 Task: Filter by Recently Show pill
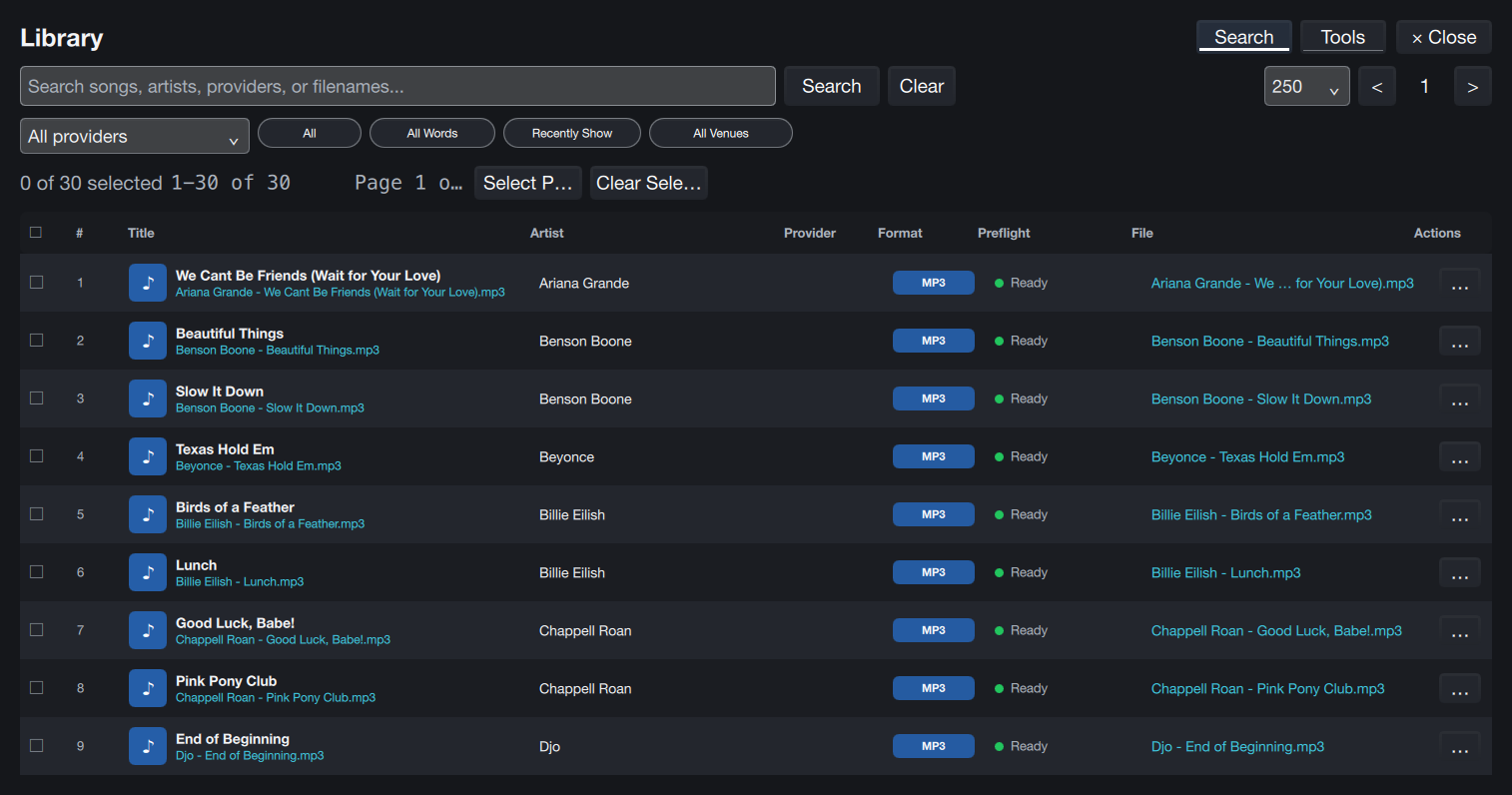click(572, 133)
